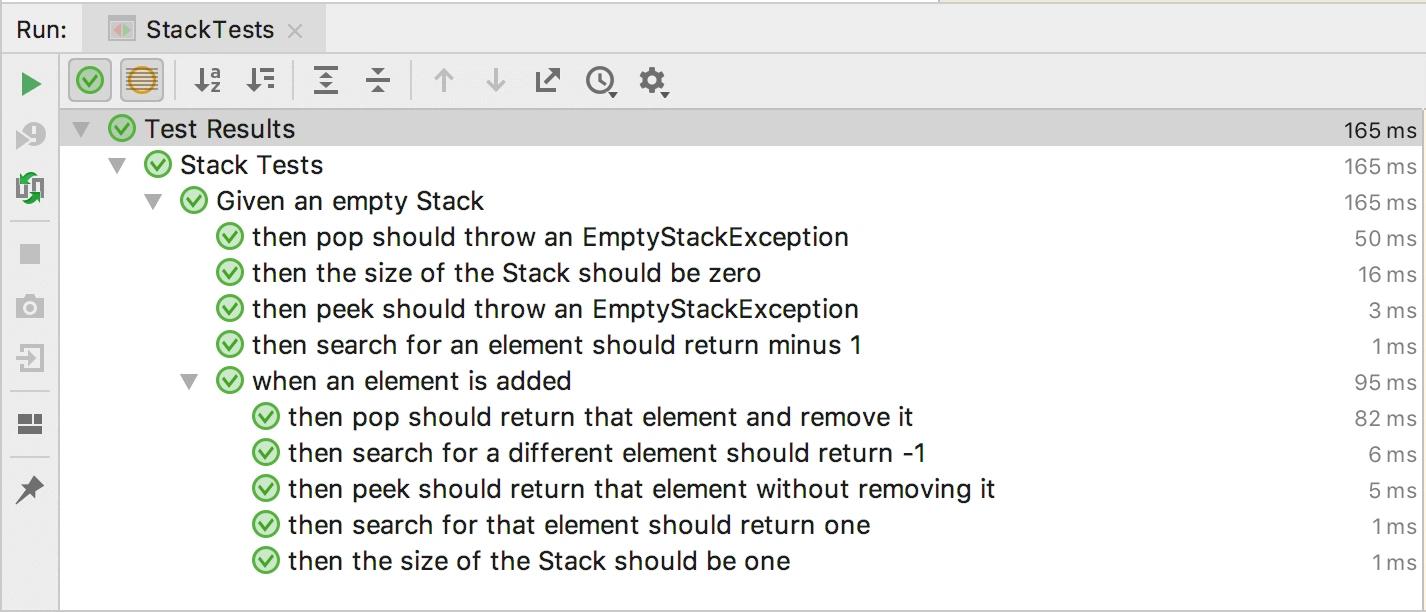1426x612 pixels.
Task: Close the StackTests tab
Action: (x=295, y=31)
